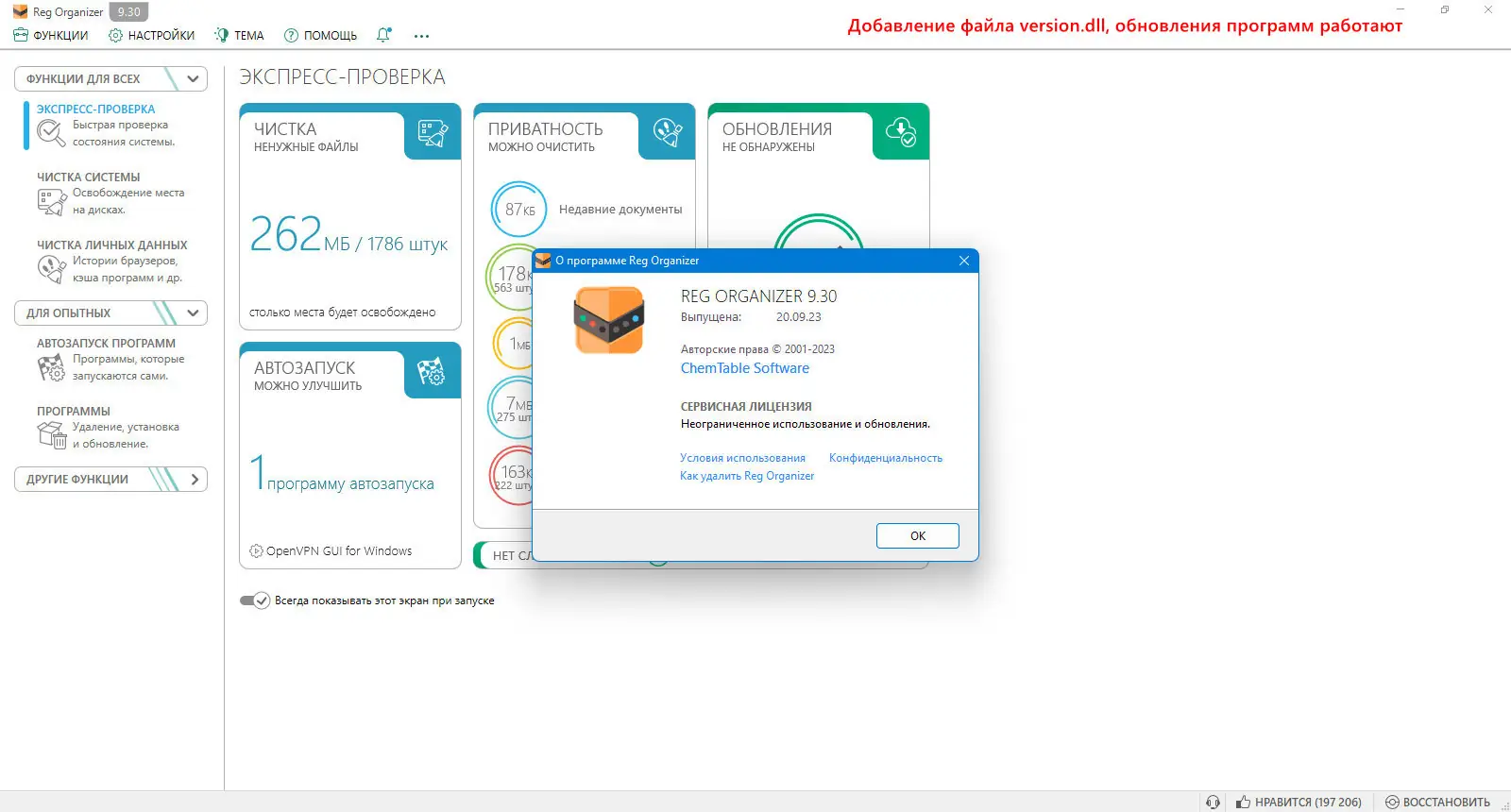Click the personal data cleanup icon
Screen dimensions: 1511x812
pyautogui.click(x=51, y=270)
